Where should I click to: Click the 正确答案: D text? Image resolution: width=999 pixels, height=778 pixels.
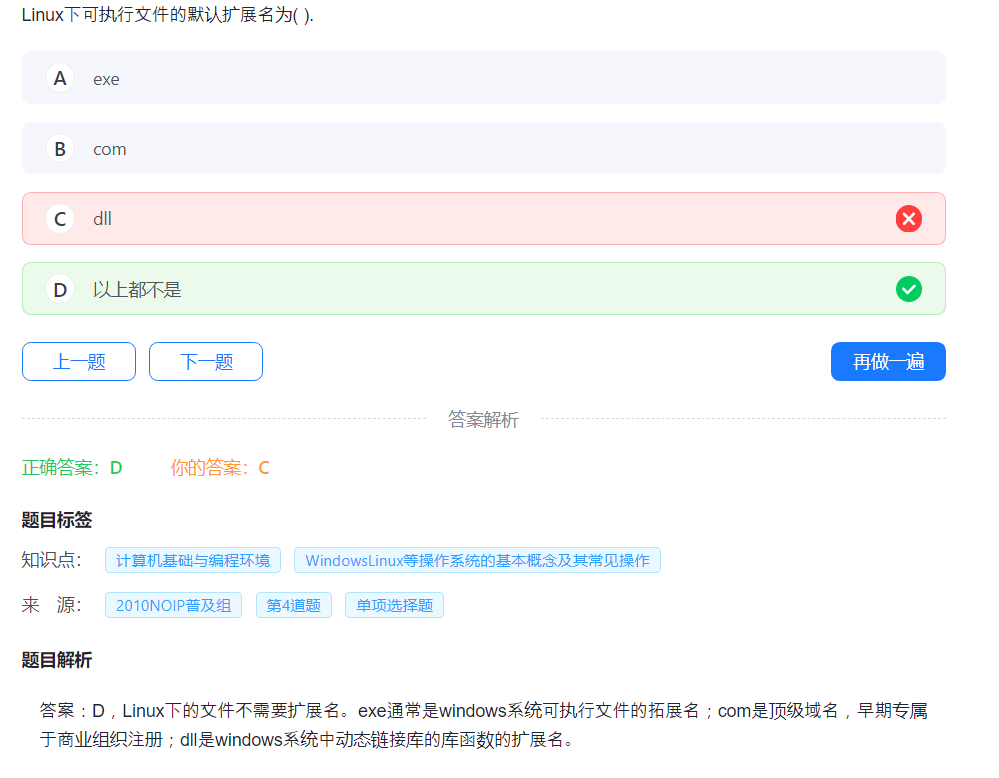coord(72,468)
